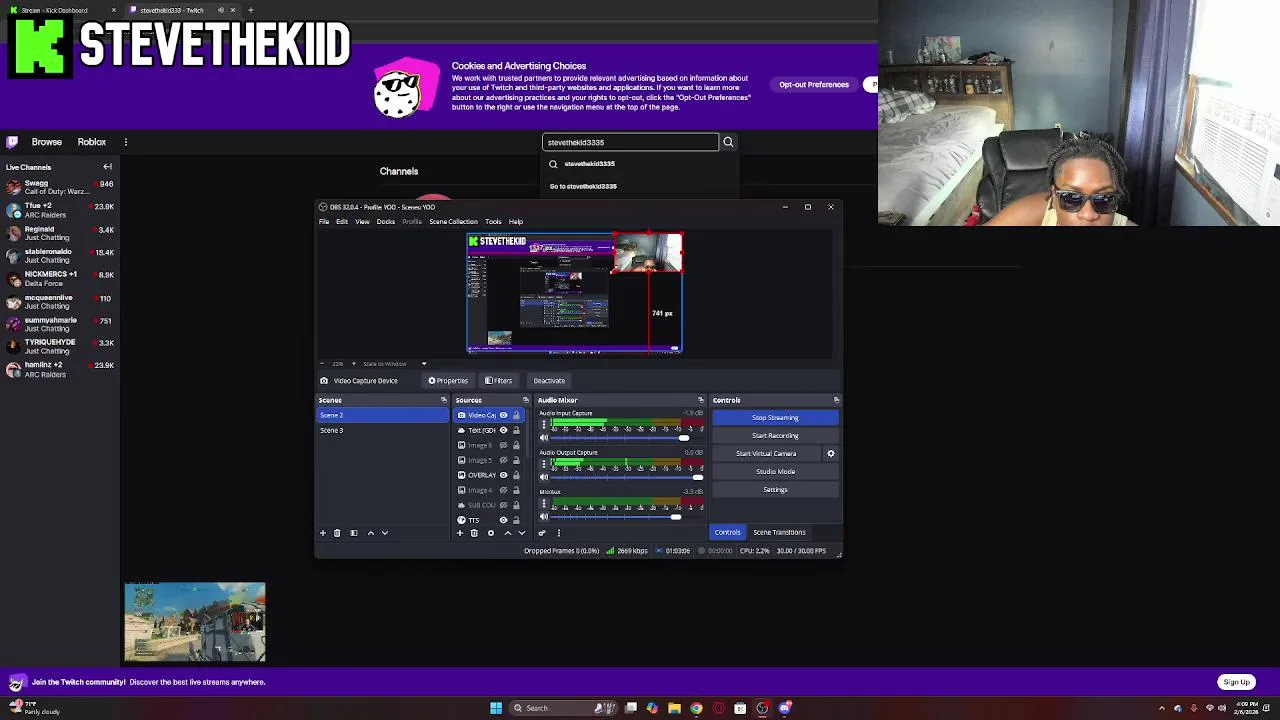Viewport: 1280px width, 720px height.
Task: Click Sign Up button on Twitch
Action: pos(1236,682)
